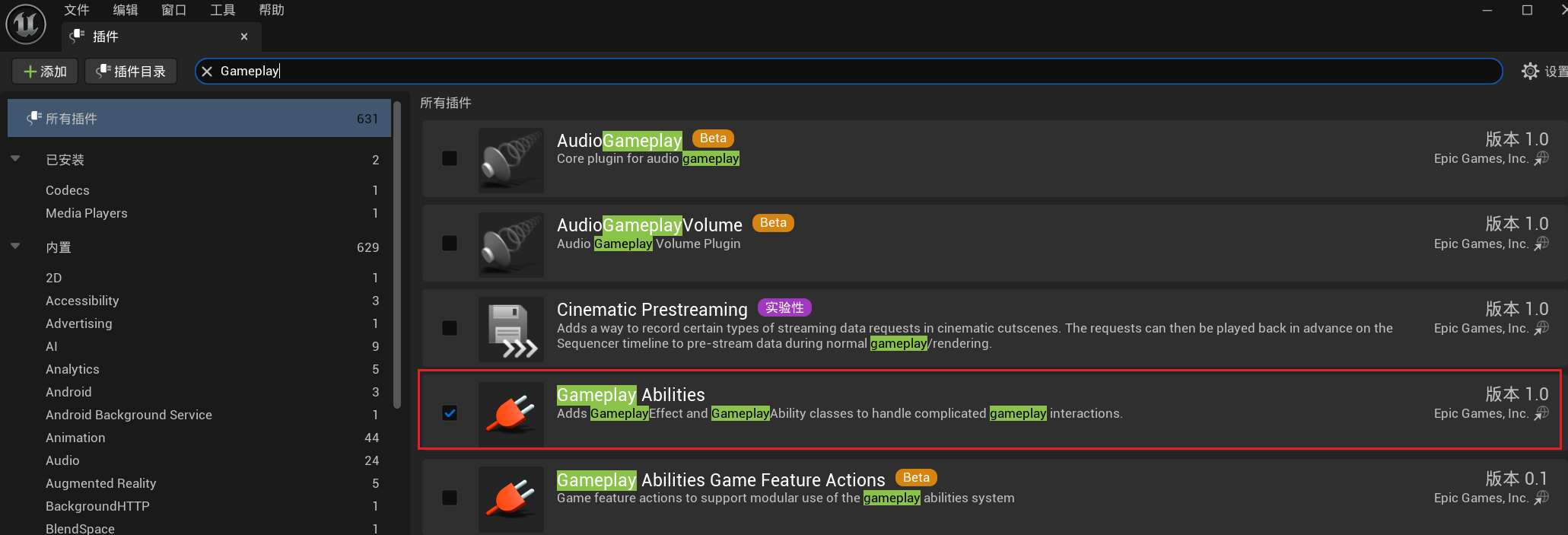
Task: Enable the AudioGameplayVolume plugin checkbox
Action: click(x=450, y=243)
